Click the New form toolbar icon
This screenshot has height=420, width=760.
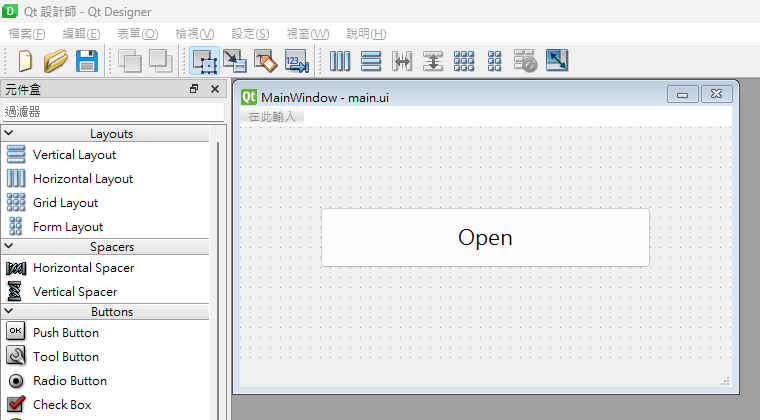pyautogui.click(x=25, y=61)
